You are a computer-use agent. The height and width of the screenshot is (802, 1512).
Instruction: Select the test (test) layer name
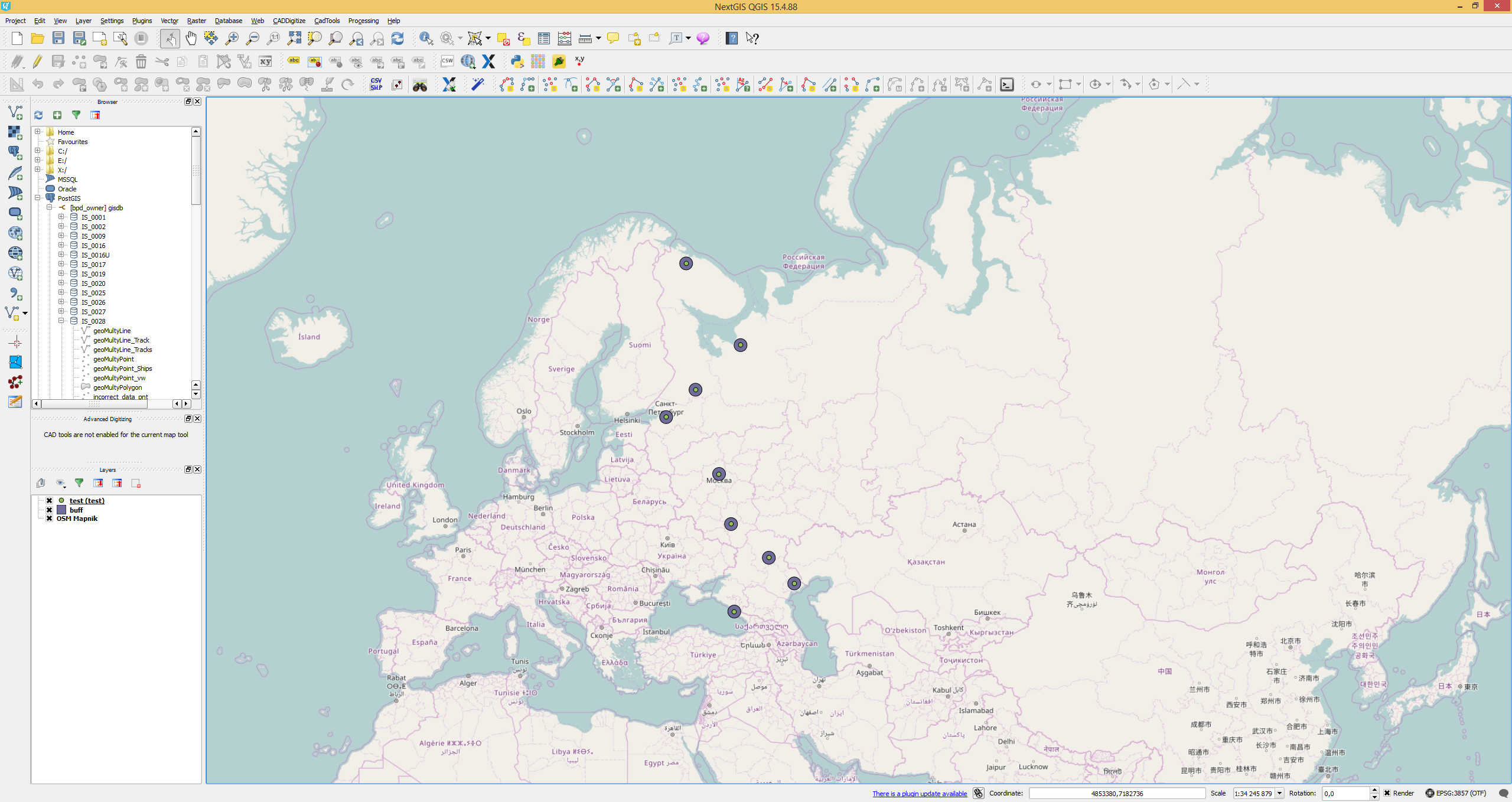click(87, 501)
